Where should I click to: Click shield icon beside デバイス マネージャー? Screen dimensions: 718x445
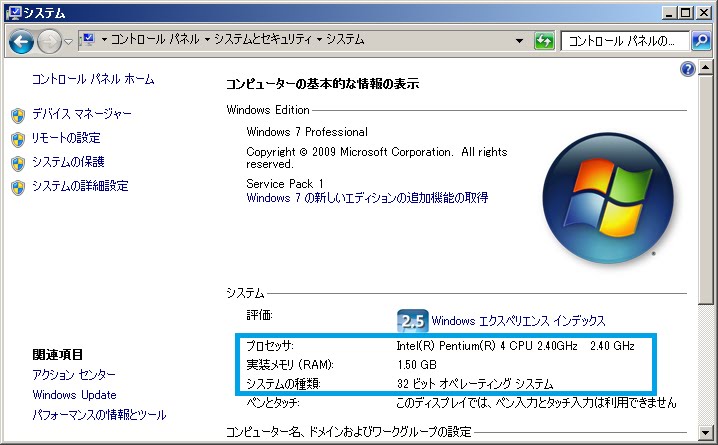pos(18,116)
